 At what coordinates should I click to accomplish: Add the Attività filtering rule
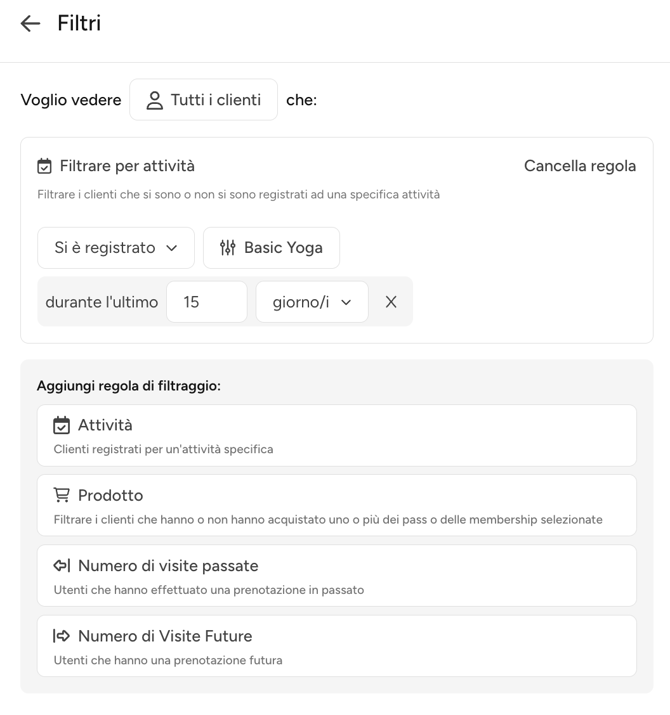pyautogui.click(x=336, y=436)
